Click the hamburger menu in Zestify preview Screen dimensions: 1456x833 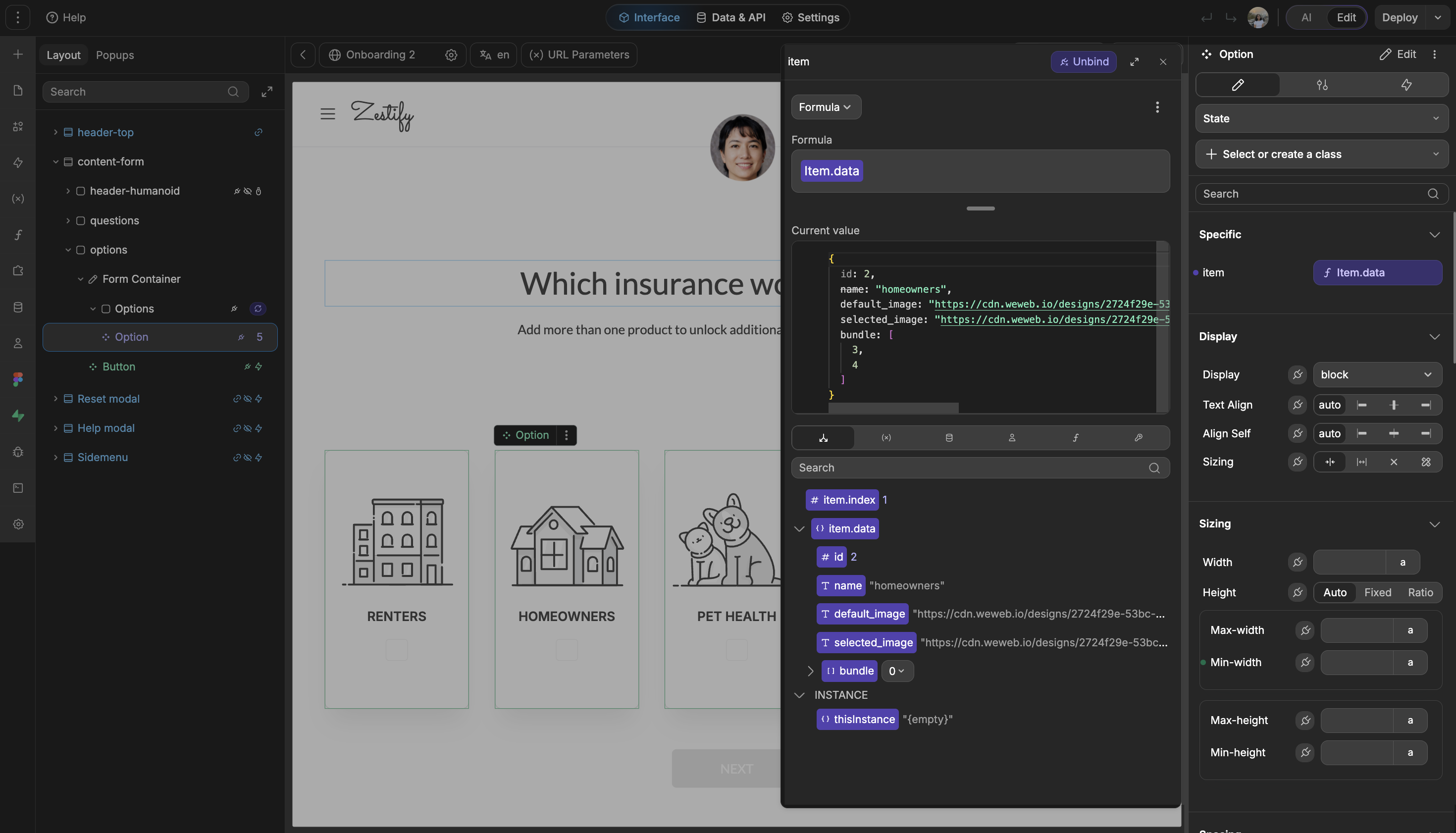(327, 114)
